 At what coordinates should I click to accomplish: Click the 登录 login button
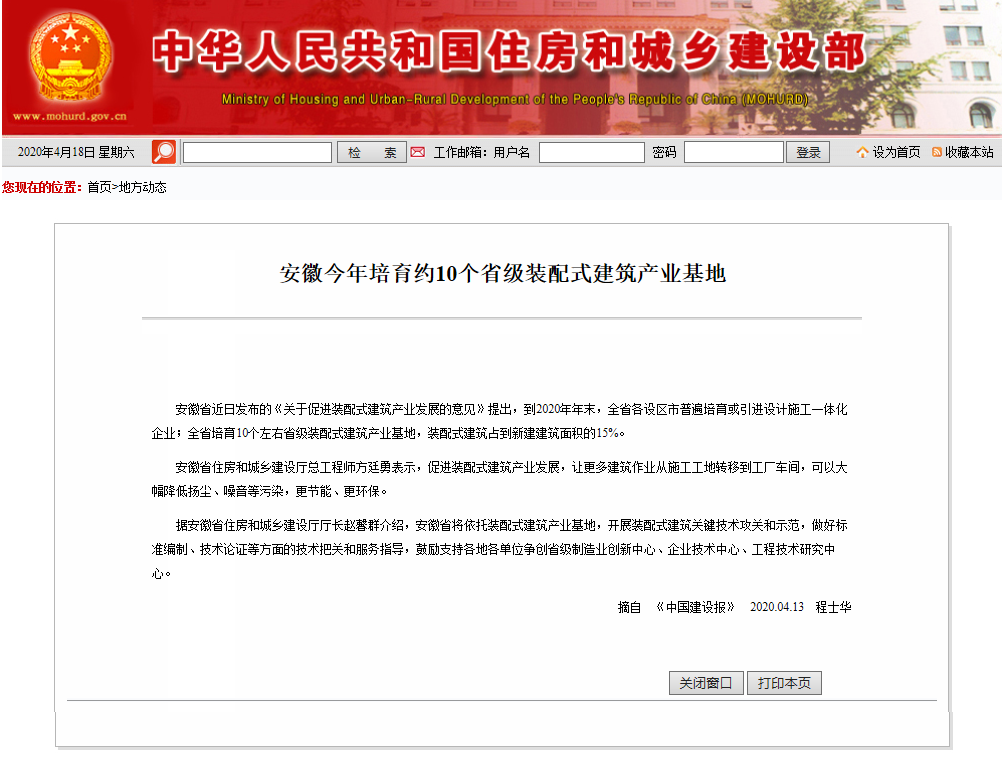(808, 152)
